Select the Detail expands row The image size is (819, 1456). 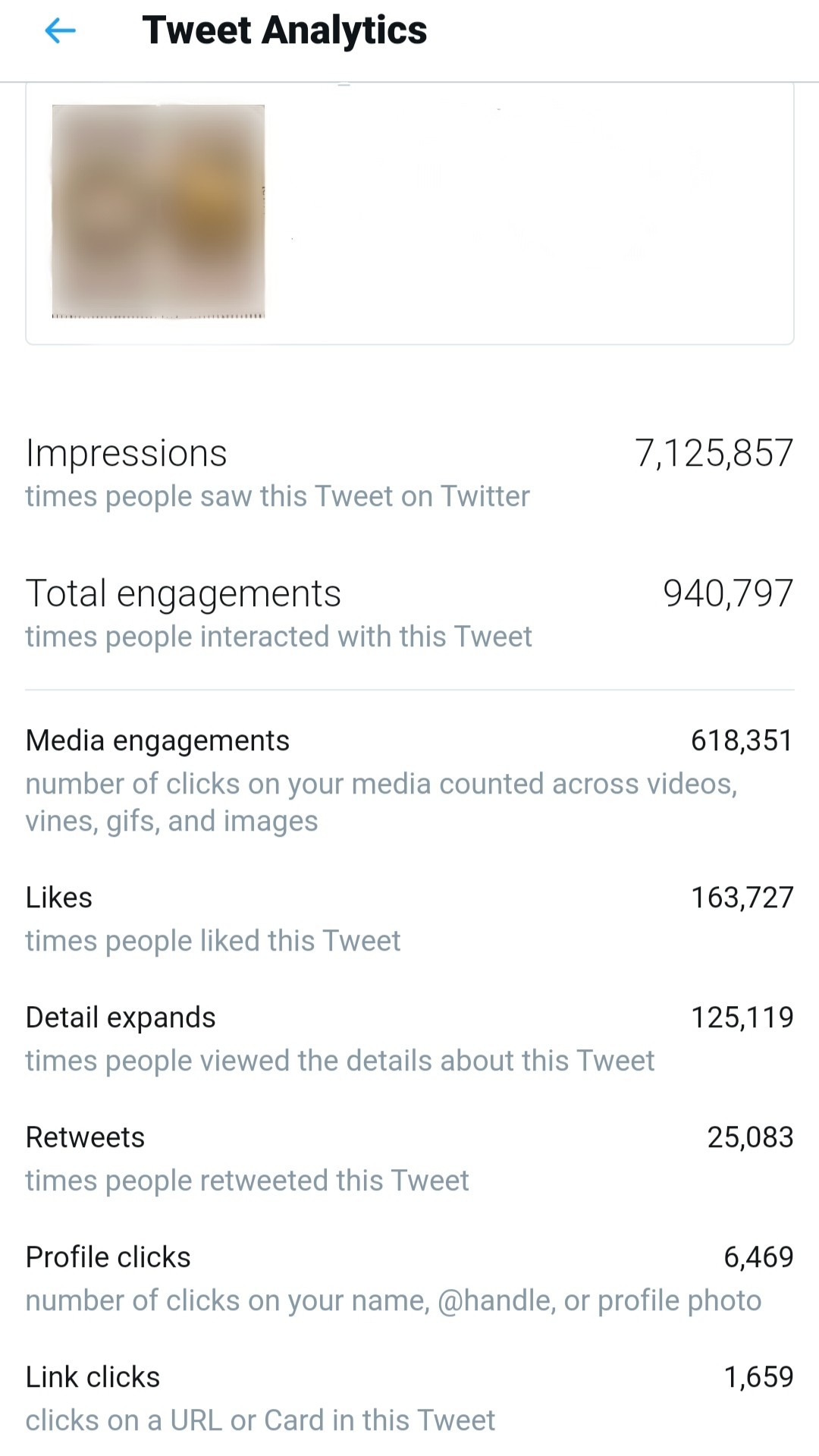(121, 1017)
